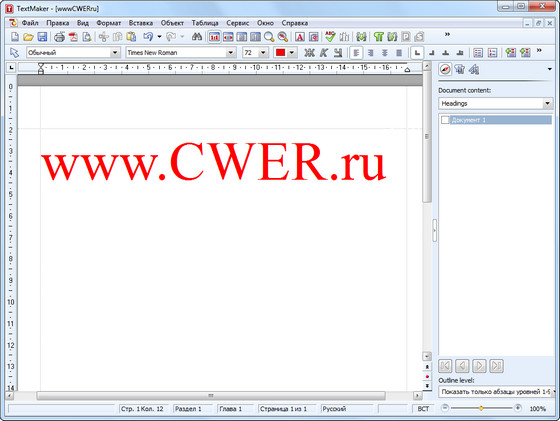The height and width of the screenshot is (421, 560).
Task: Click the sidebar collapse handle
Action: pyautogui.click(x=434, y=231)
